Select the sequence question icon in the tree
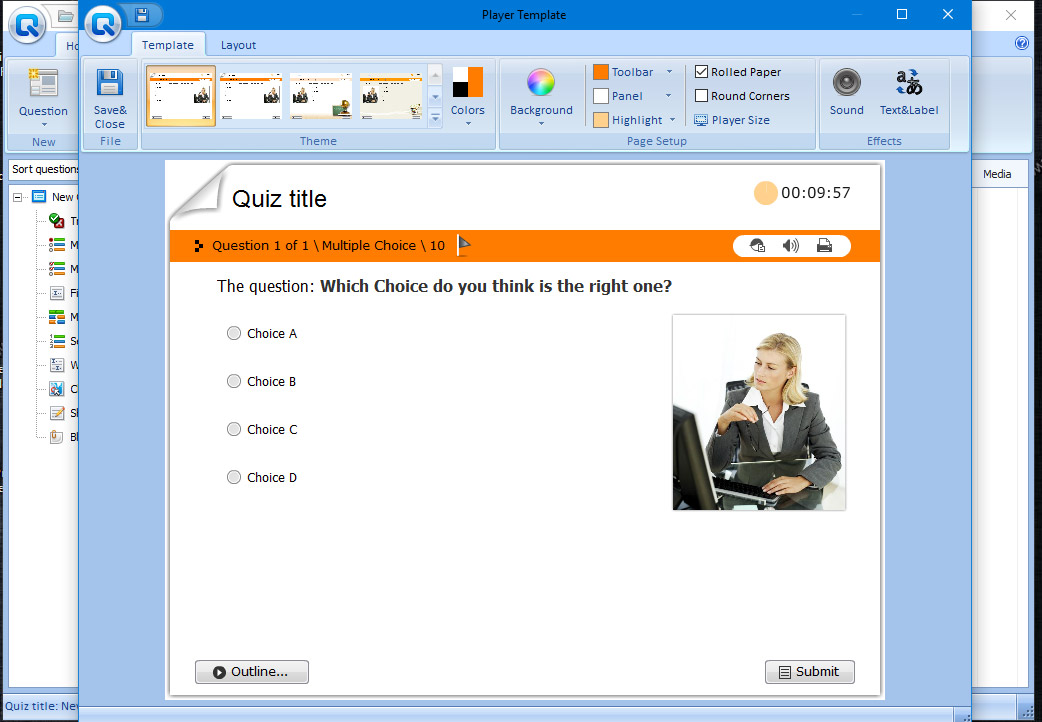The image size is (1042, 722). [x=57, y=341]
